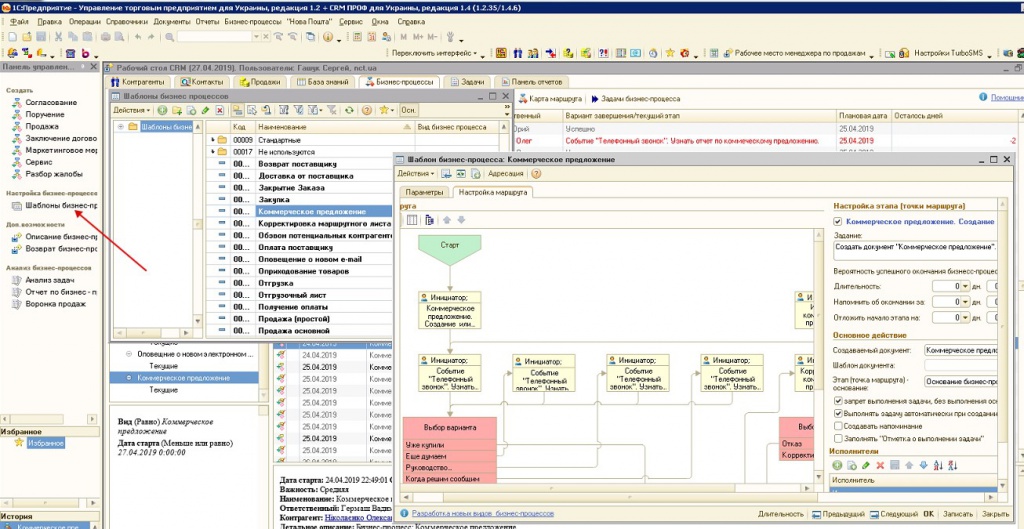This screenshot has height=529, width=1024.
Task: Toggle hierarchical view icon in templates toolbar
Action: click(237, 110)
